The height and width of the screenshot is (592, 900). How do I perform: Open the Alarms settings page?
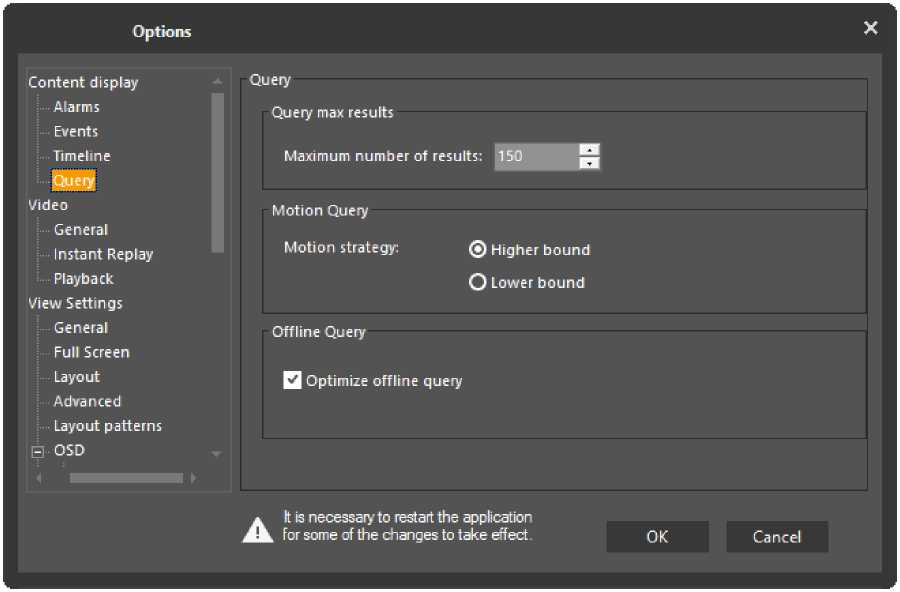(76, 107)
